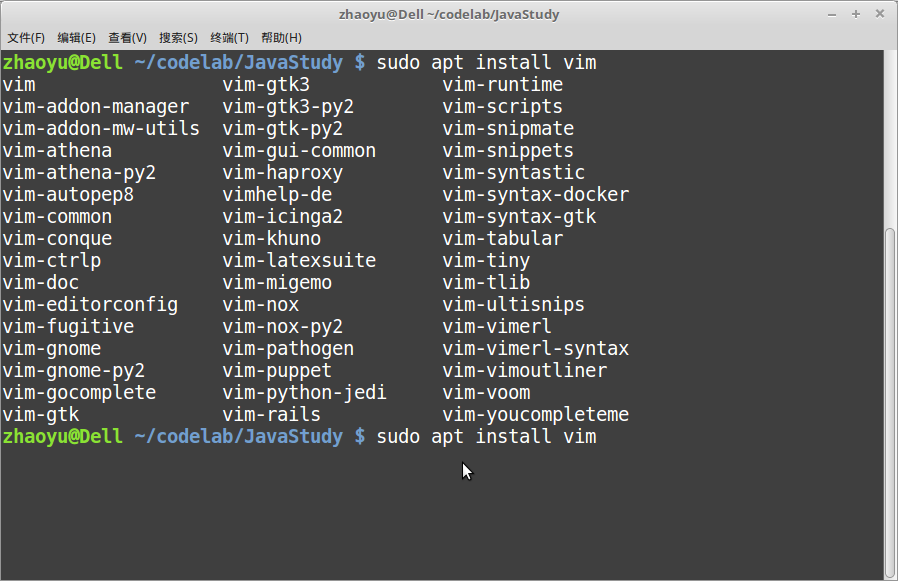Open the 查看 menu

126,37
